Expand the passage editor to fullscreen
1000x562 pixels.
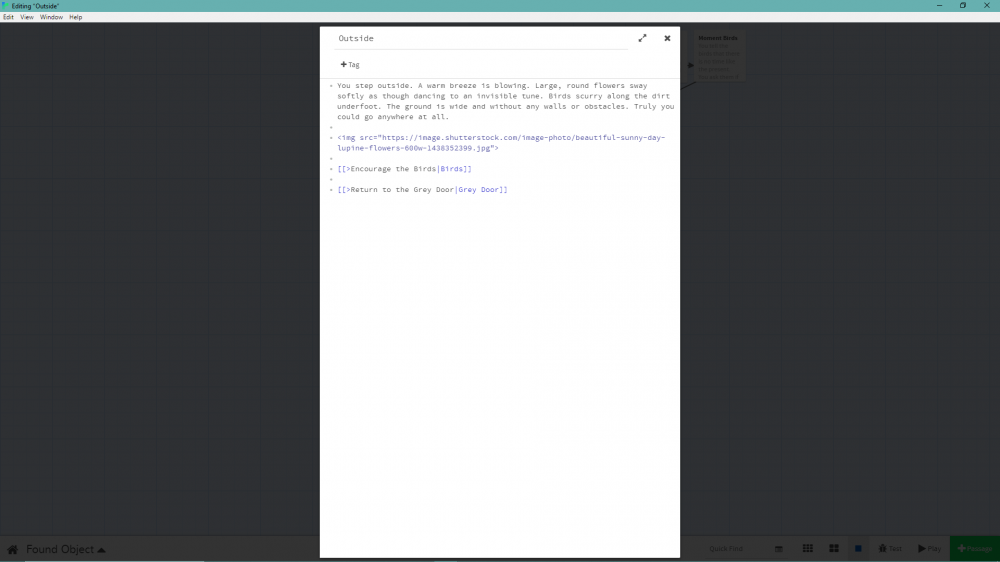(642, 38)
